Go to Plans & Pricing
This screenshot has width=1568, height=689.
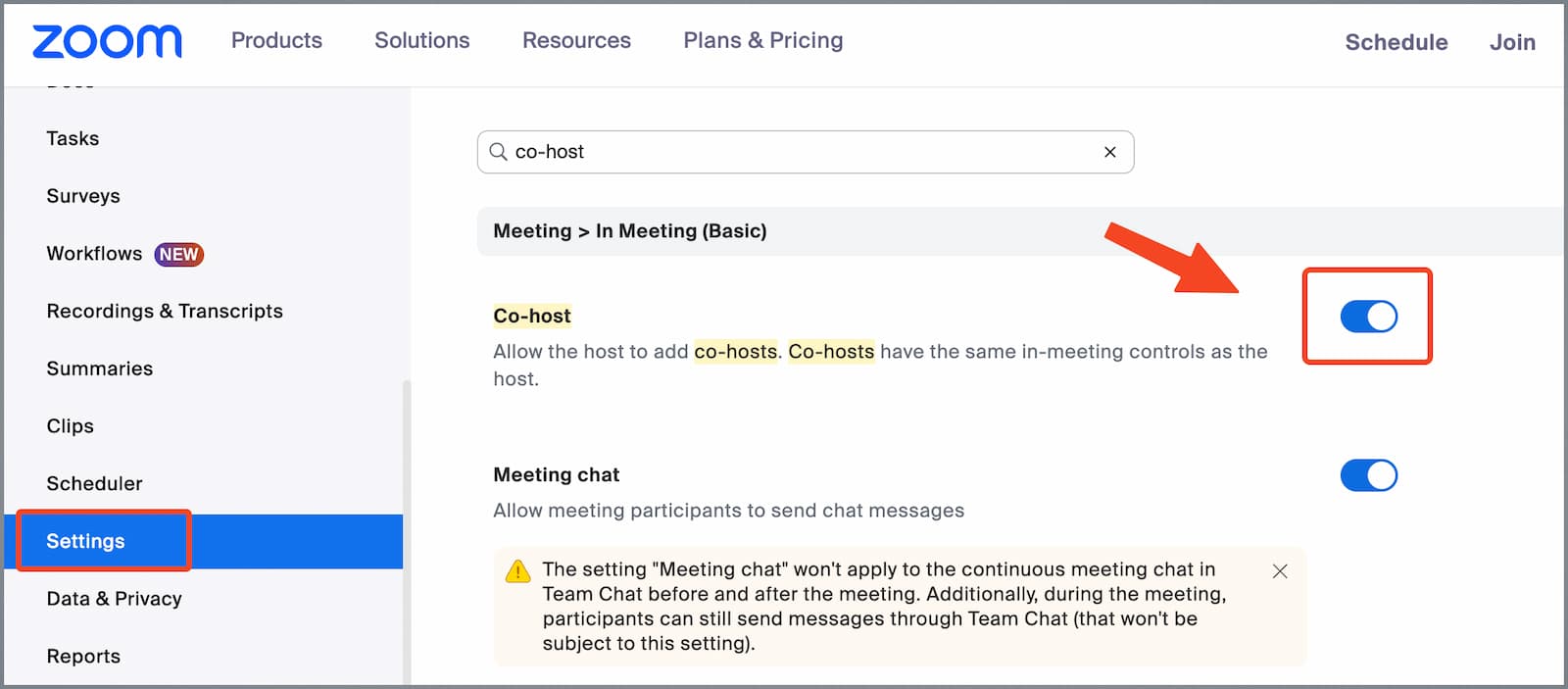[762, 41]
